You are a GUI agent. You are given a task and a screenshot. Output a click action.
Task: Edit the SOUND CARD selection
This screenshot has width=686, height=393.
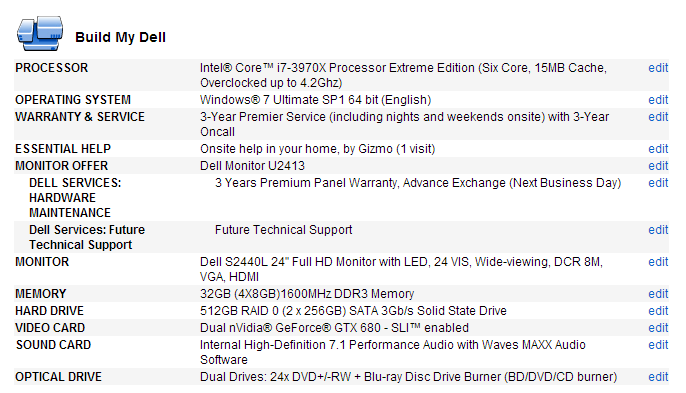click(658, 345)
